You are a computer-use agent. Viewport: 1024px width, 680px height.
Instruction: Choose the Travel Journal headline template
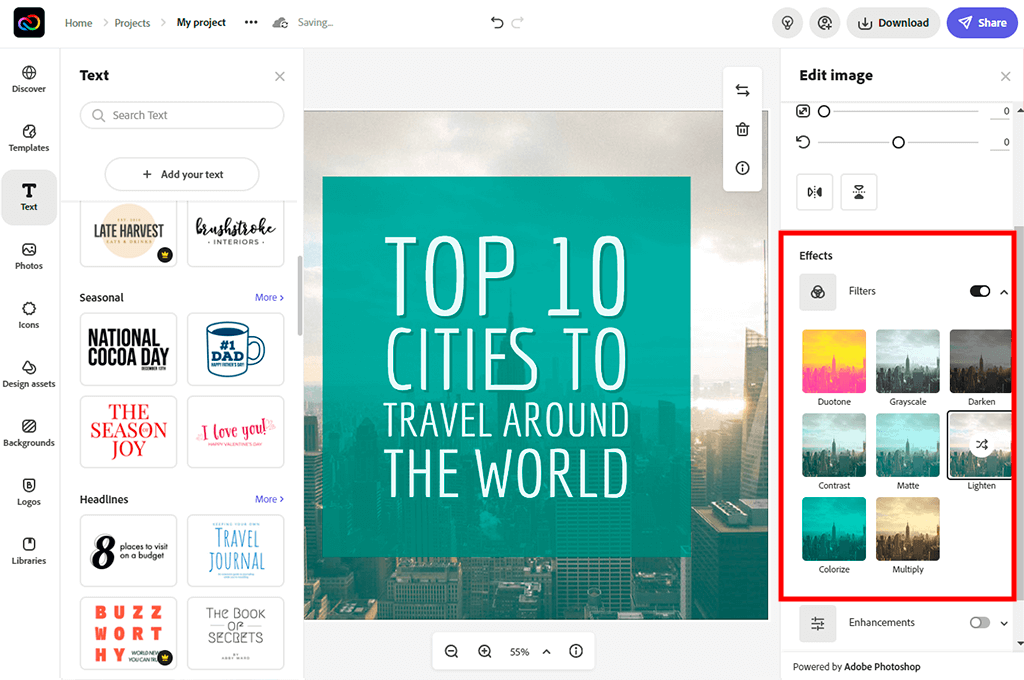[x=236, y=550]
